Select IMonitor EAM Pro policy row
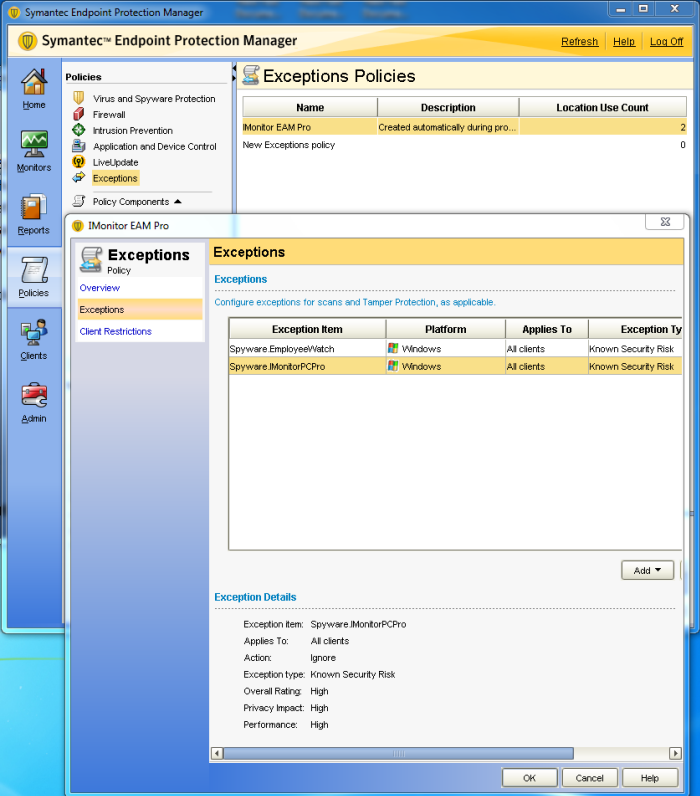Image resolution: width=700 pixels, height=796 pixels. point(464,127)
